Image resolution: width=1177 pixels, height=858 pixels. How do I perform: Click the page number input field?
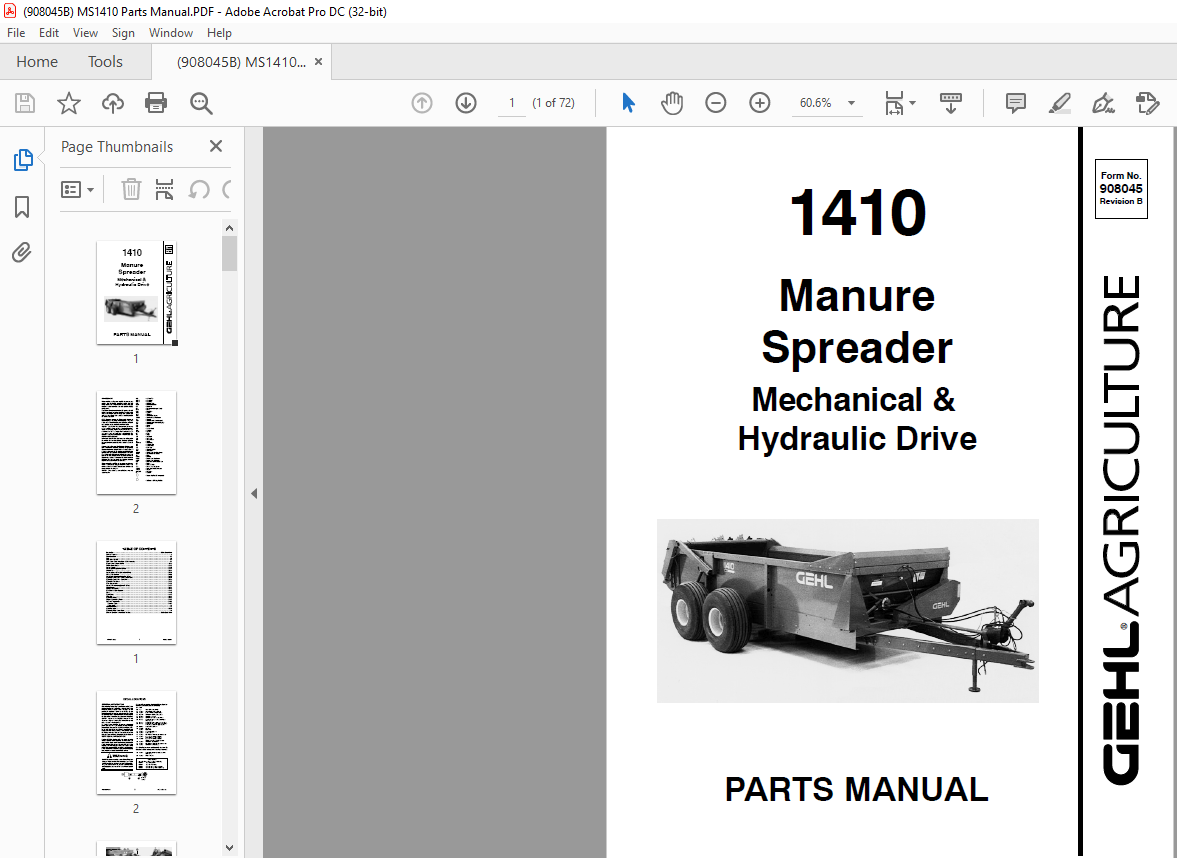click(x=512, y=103)
